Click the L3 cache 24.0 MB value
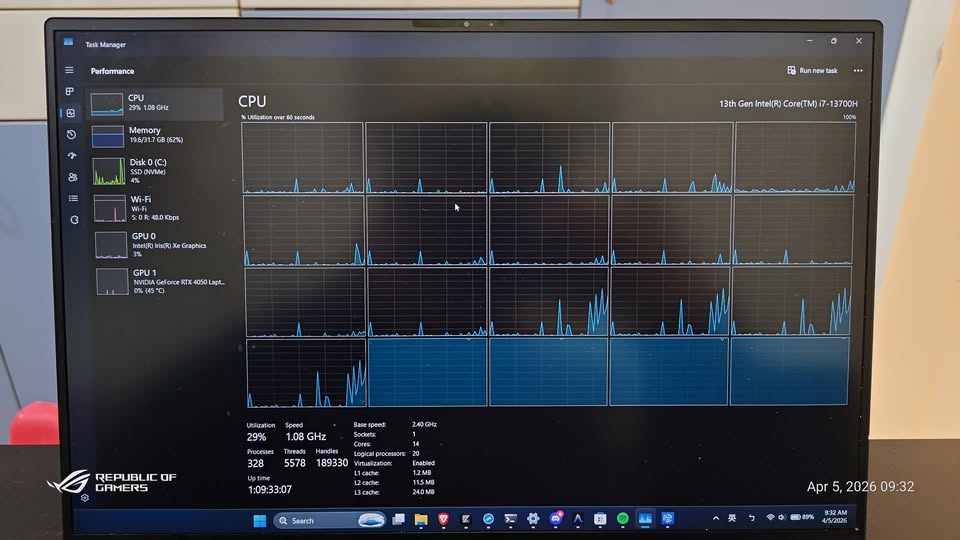This screenshot has height=540, width=960. tap(424, 492)
